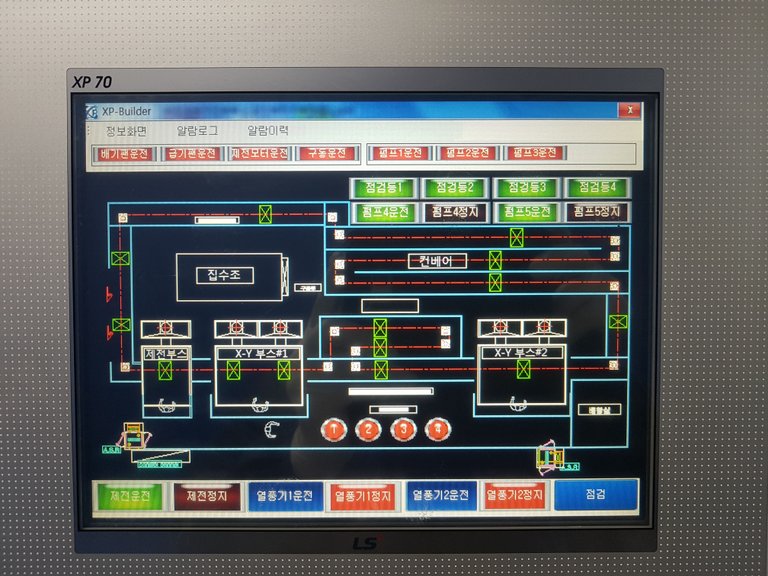Stop pump 5 with 펌프5정지
768x576 pixels.
pyautogui.click(x=597, y=212)
